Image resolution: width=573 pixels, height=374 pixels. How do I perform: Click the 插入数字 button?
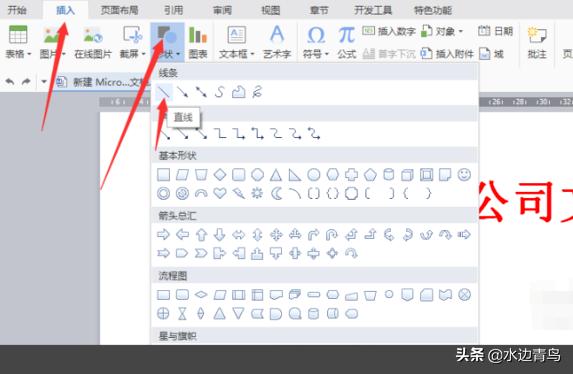point(389,31)
